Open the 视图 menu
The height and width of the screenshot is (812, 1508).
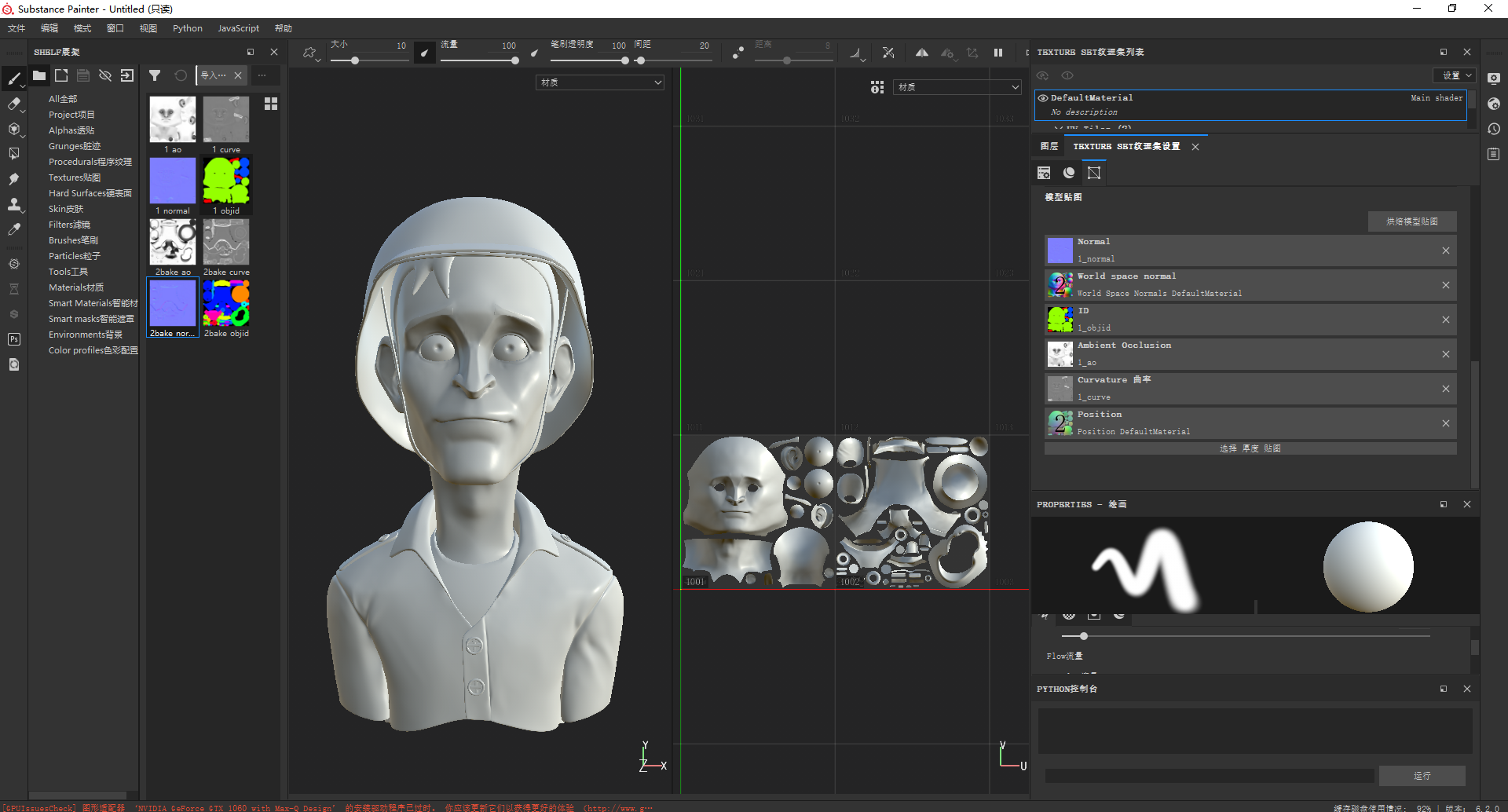point(148,28)
